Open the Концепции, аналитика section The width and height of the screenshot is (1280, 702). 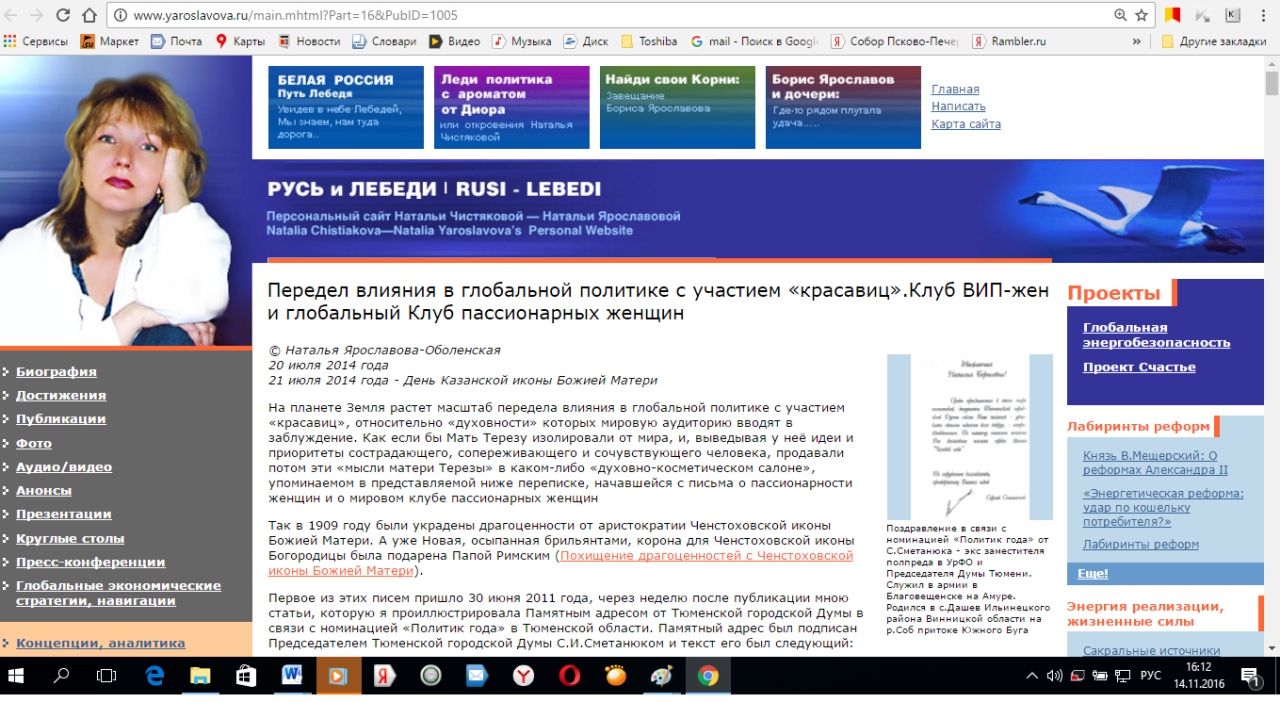click(x=100, y=643)
